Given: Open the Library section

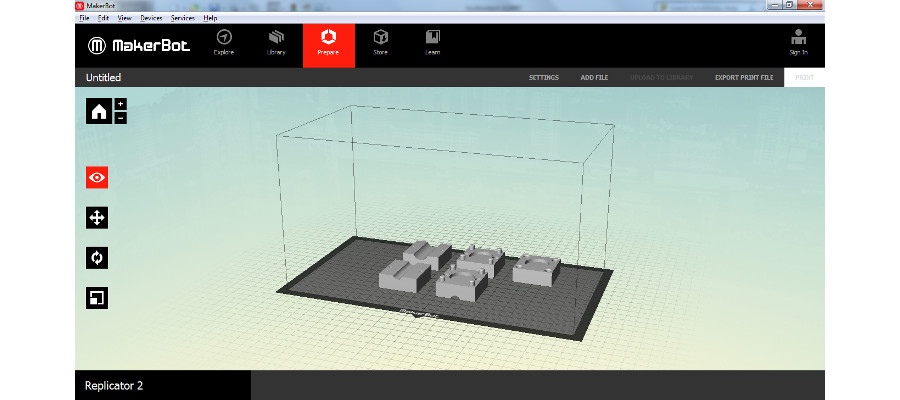Looking at the screenshot, I should tap(276, 42).
